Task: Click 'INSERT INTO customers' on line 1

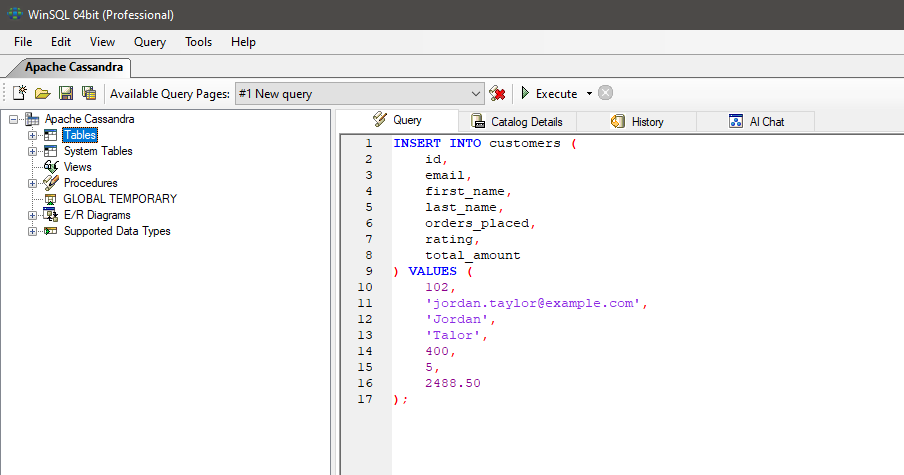Action: point(477,143)
